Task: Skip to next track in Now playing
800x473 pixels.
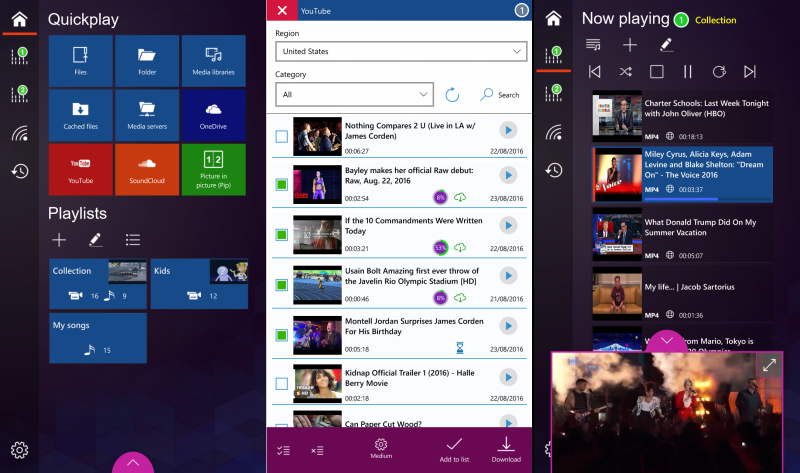Action: [x=749, y=71]
